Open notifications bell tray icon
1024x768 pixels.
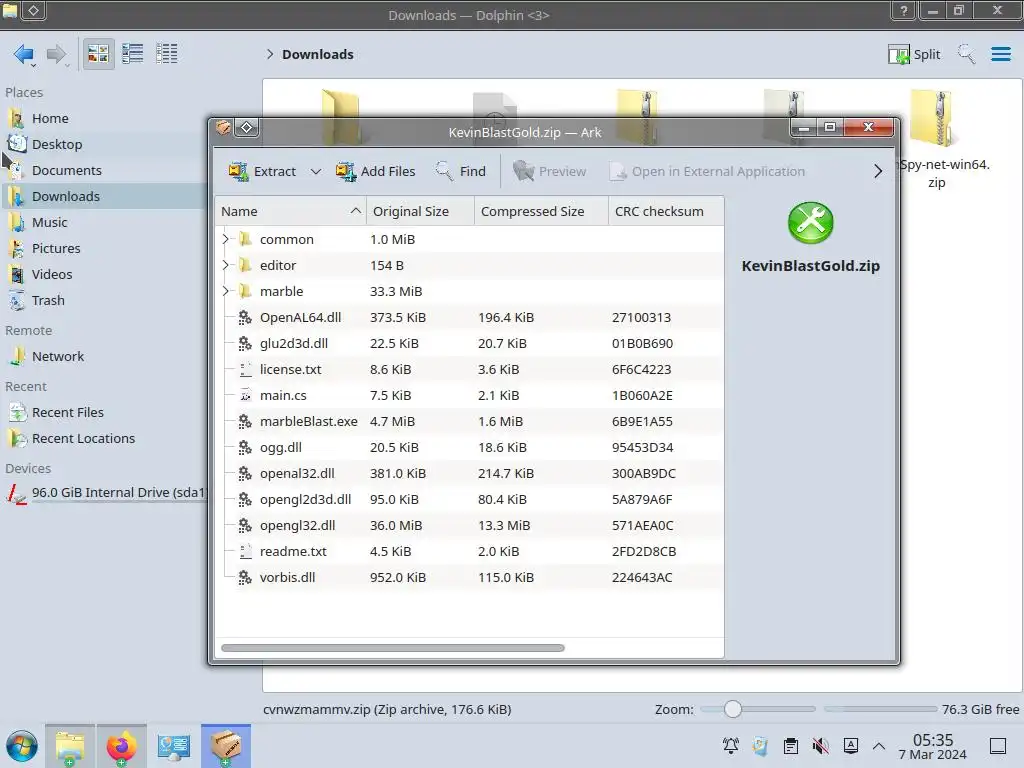pos(730,746)
